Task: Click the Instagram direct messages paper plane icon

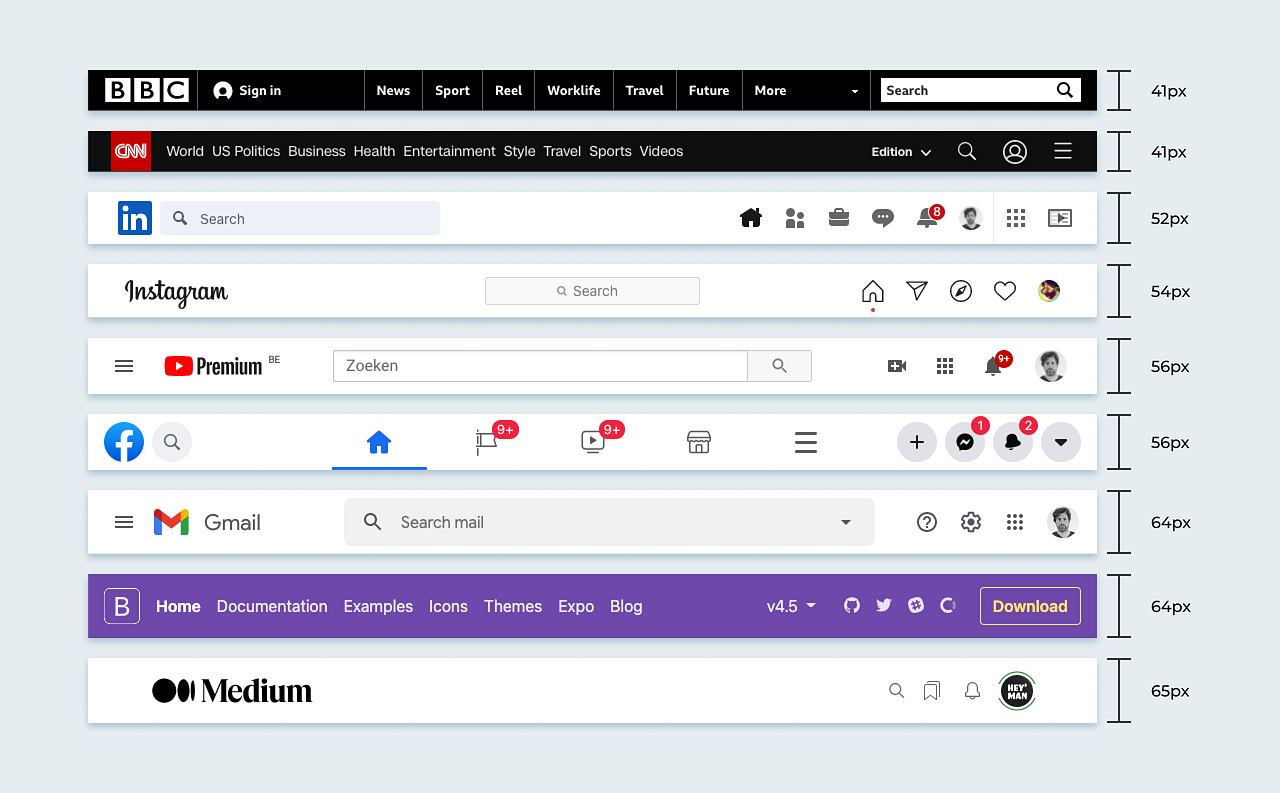Action: [917, 291]
